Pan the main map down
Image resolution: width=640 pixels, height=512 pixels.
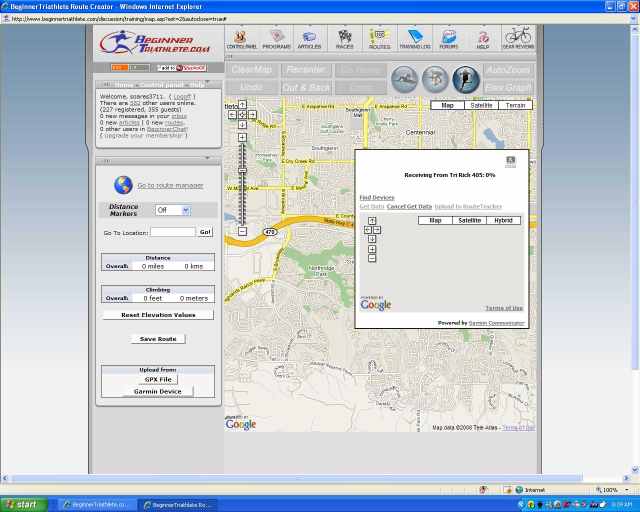tap(242, 125)
